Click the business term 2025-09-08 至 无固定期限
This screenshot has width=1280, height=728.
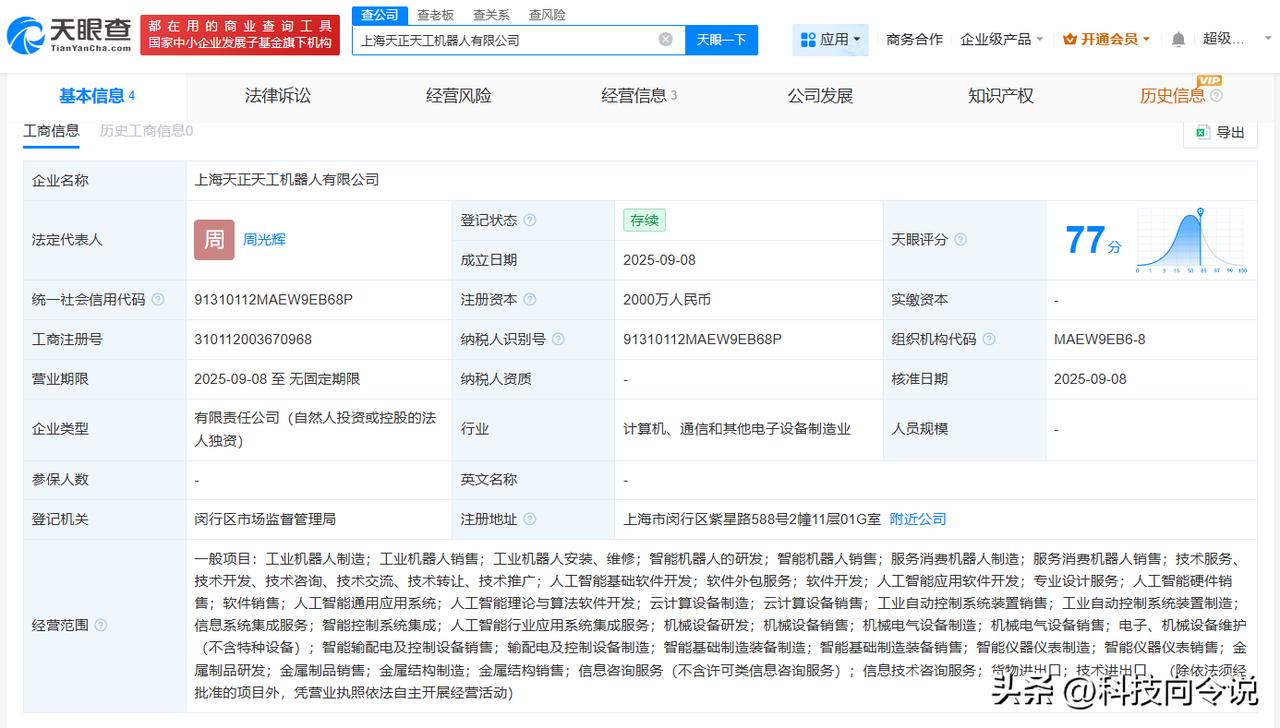pos(277,379)
